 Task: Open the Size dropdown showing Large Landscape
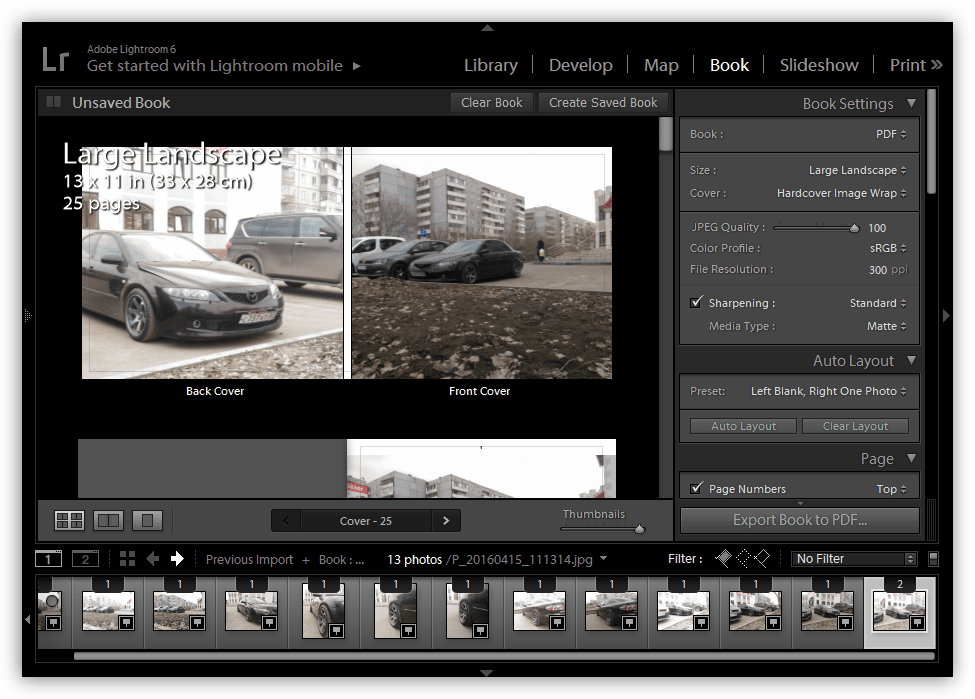coord(857,171)
